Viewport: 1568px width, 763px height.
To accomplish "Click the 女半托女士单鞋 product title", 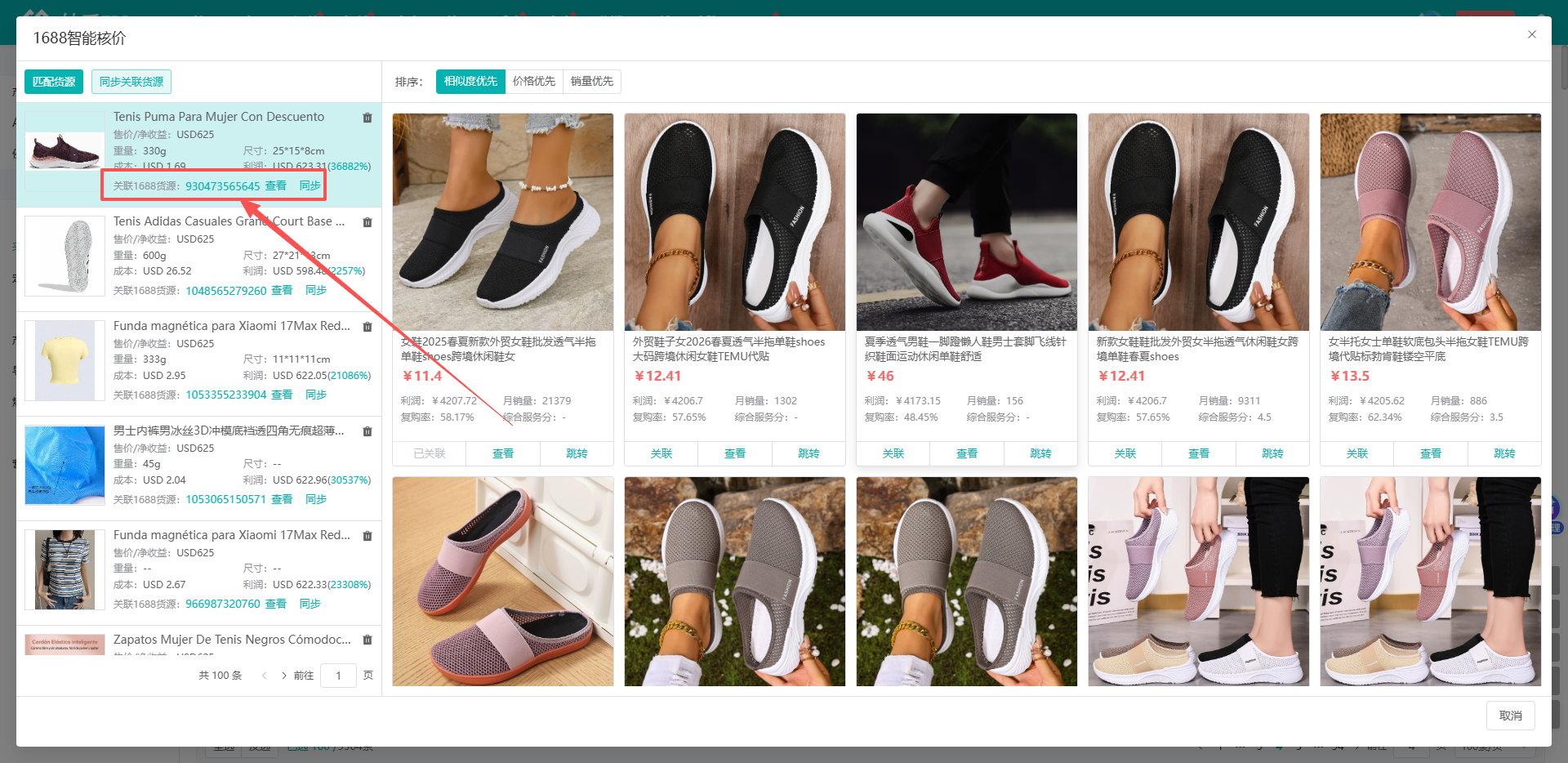I will click(1428, 349).
